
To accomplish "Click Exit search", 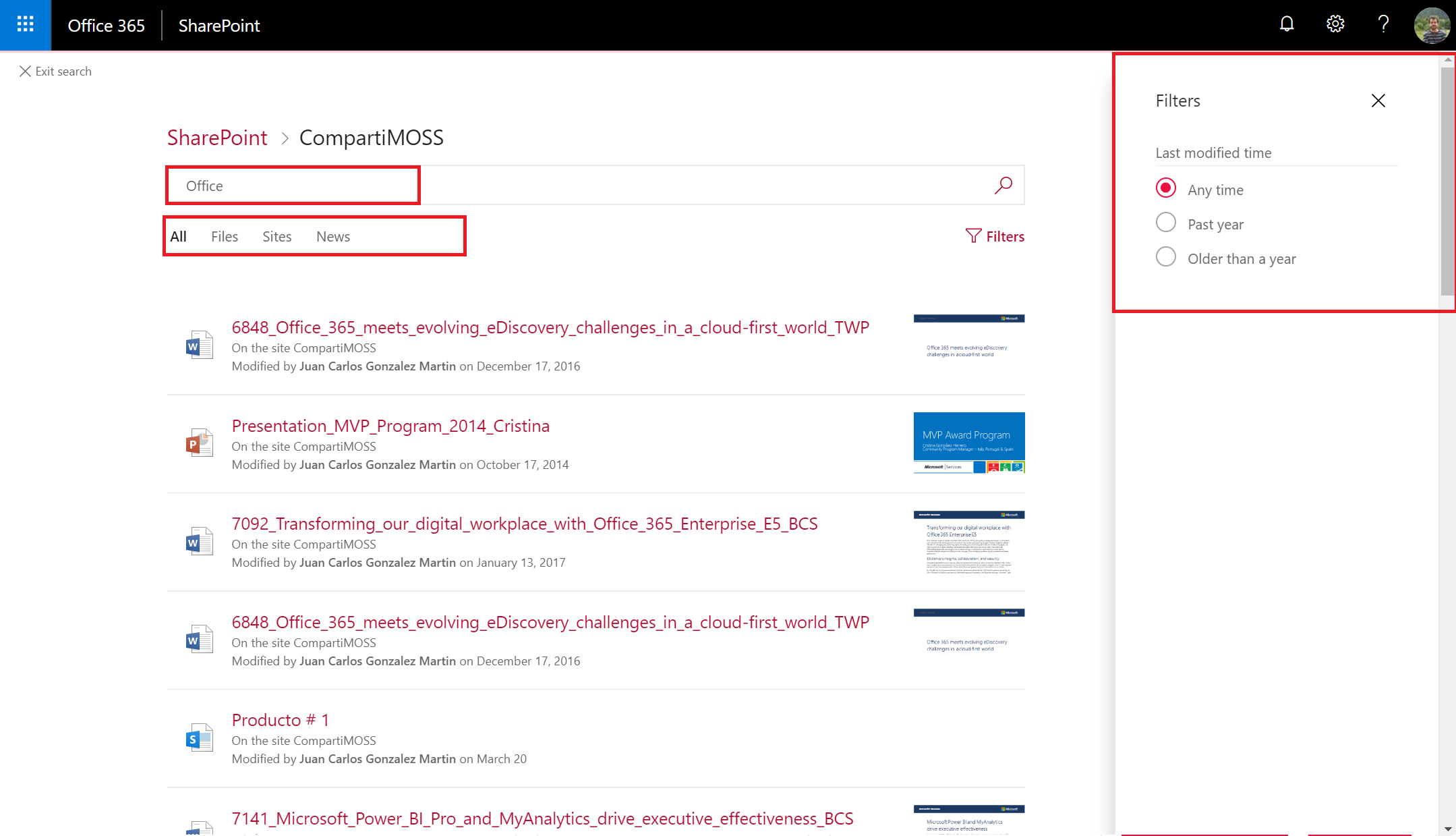I will (55, 72).
